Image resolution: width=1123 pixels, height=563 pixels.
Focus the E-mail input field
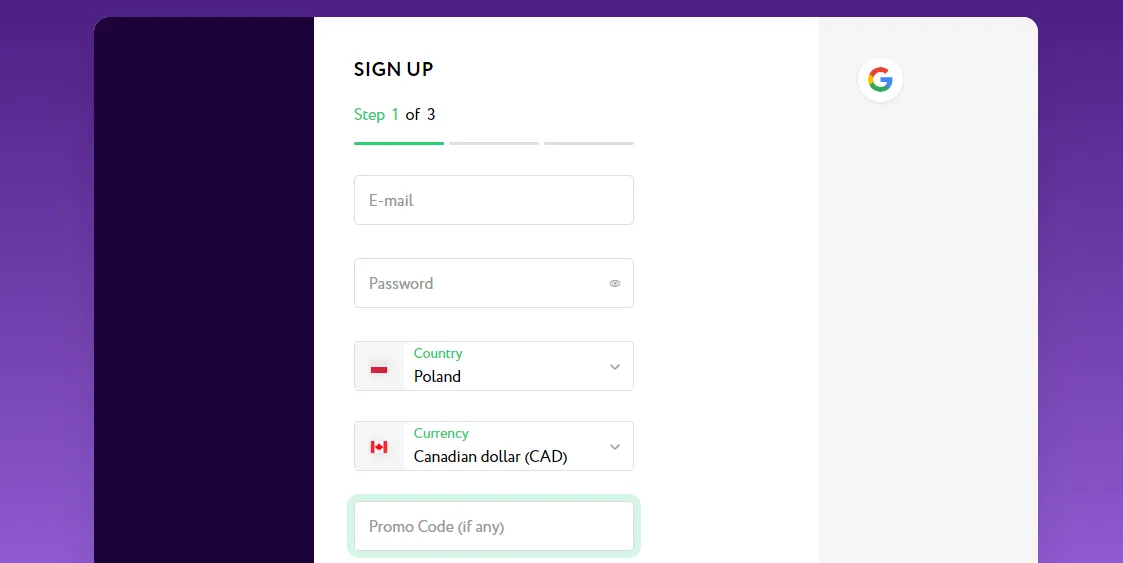(x=493, y=200)
